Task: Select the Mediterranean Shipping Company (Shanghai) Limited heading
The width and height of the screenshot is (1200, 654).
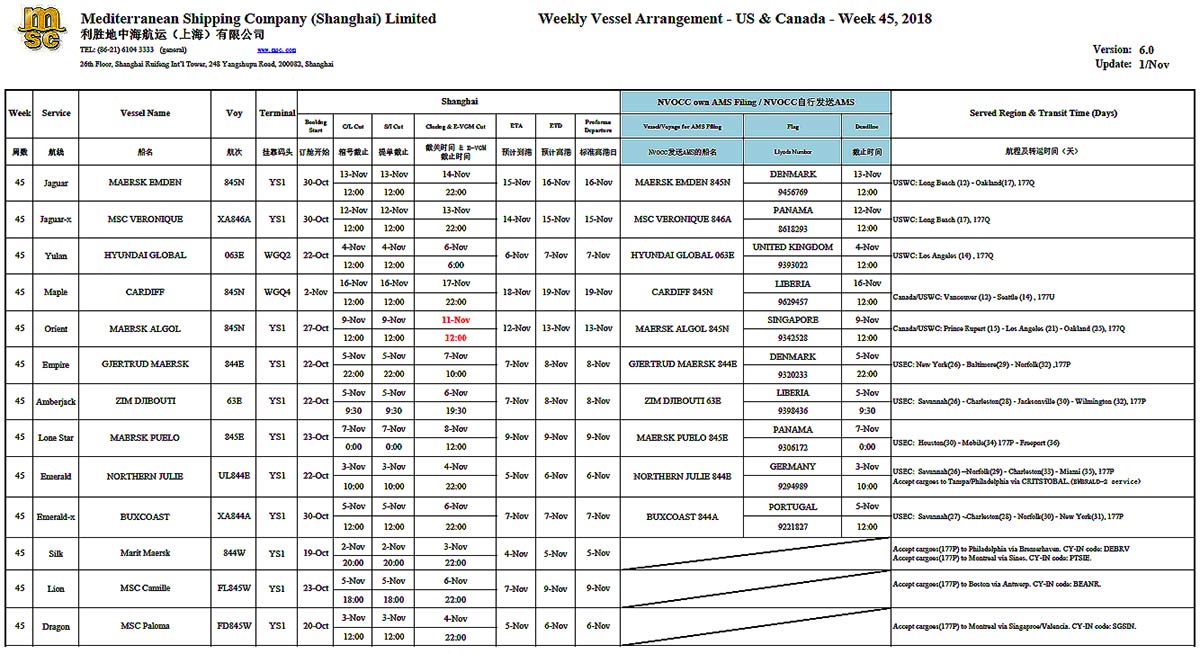Action: tap(258, 18)
